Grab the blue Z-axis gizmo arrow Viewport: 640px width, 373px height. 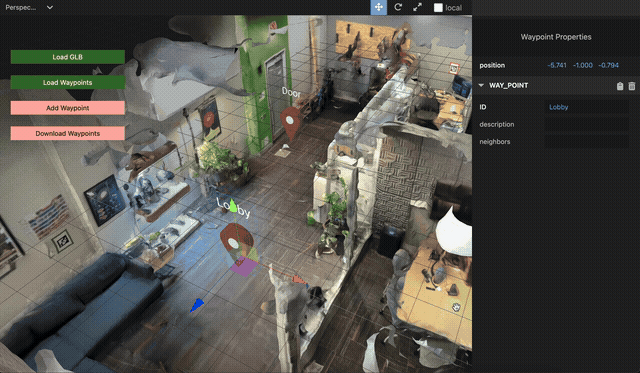click(197, 305)
